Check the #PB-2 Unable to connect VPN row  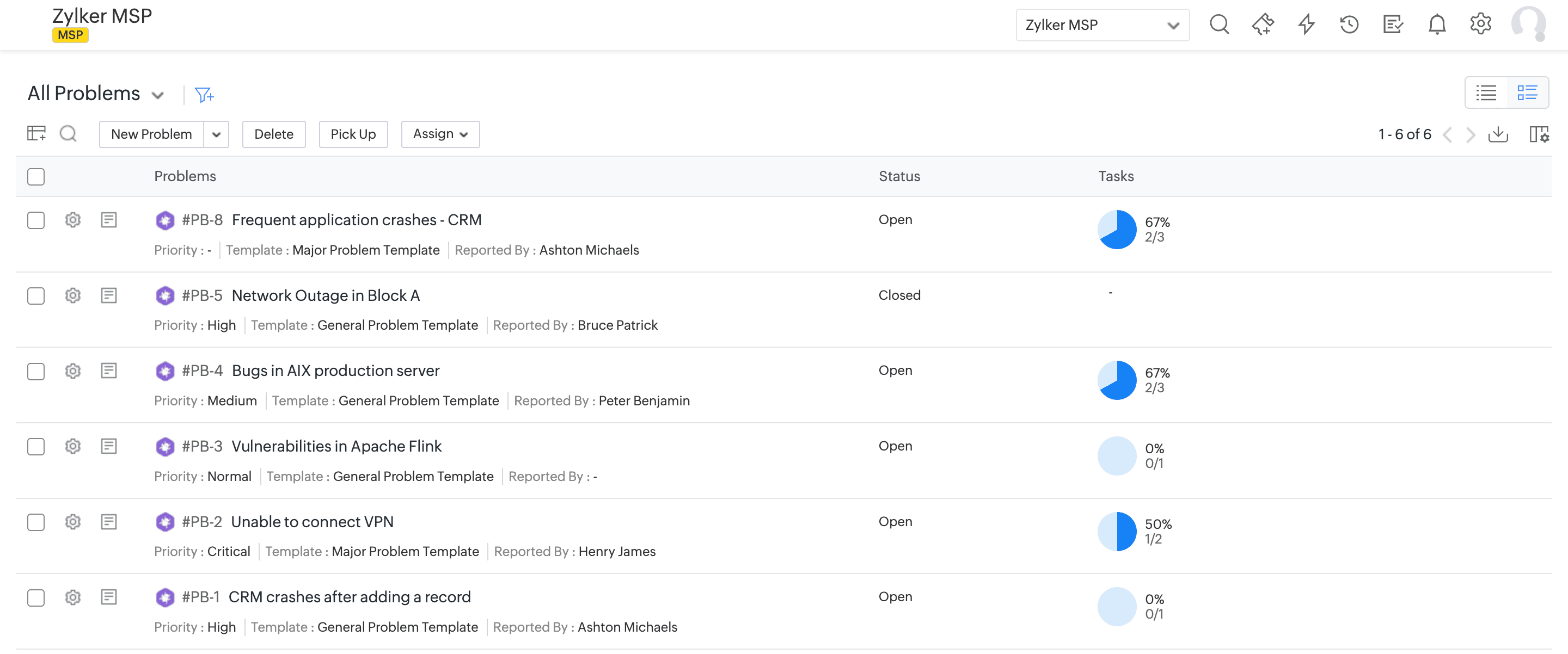pos(36,522)
